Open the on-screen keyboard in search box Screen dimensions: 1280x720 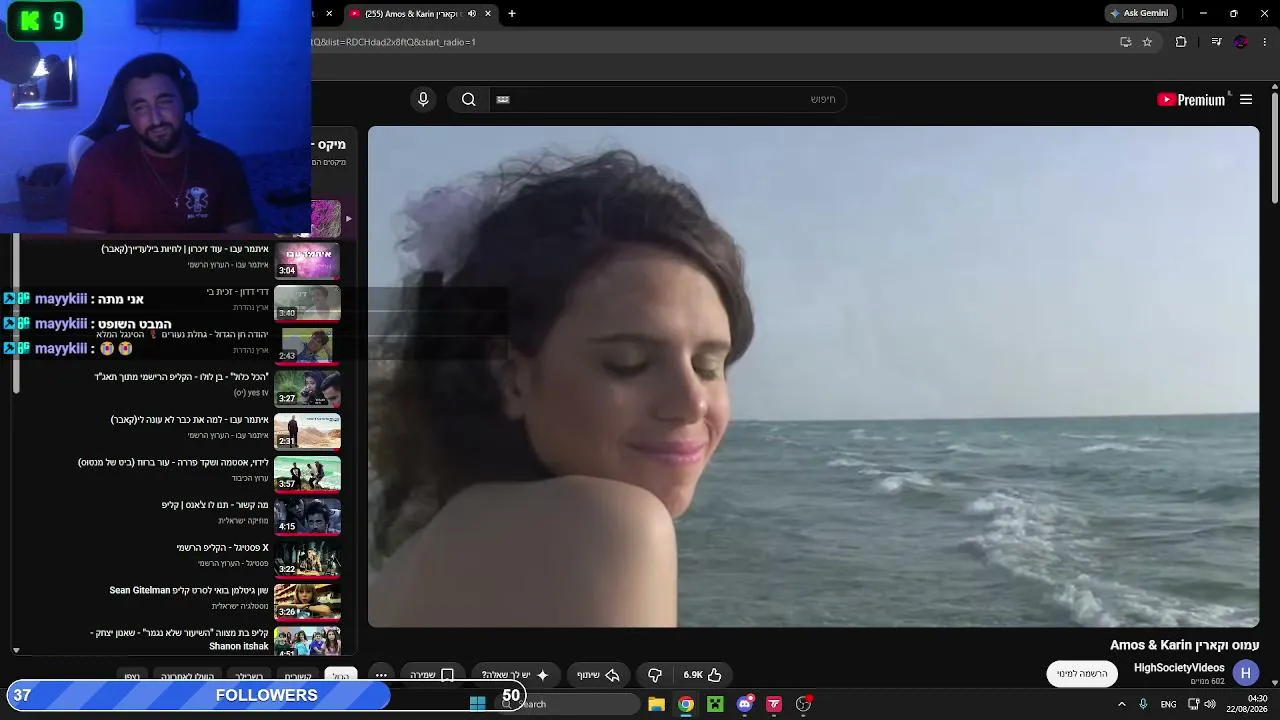tap(503, 99)
